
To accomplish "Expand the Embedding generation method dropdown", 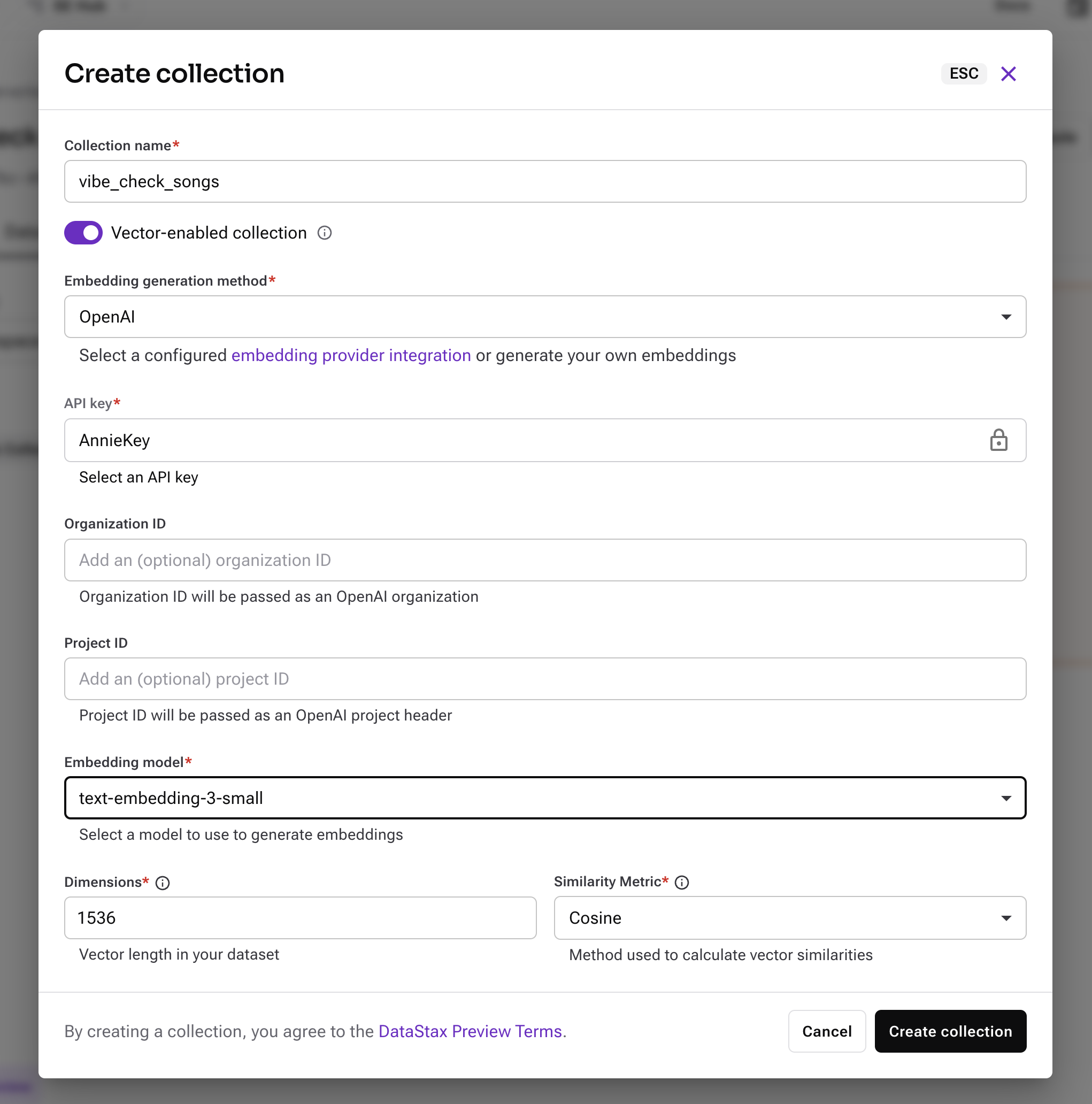I will click(x=545, y=316).
